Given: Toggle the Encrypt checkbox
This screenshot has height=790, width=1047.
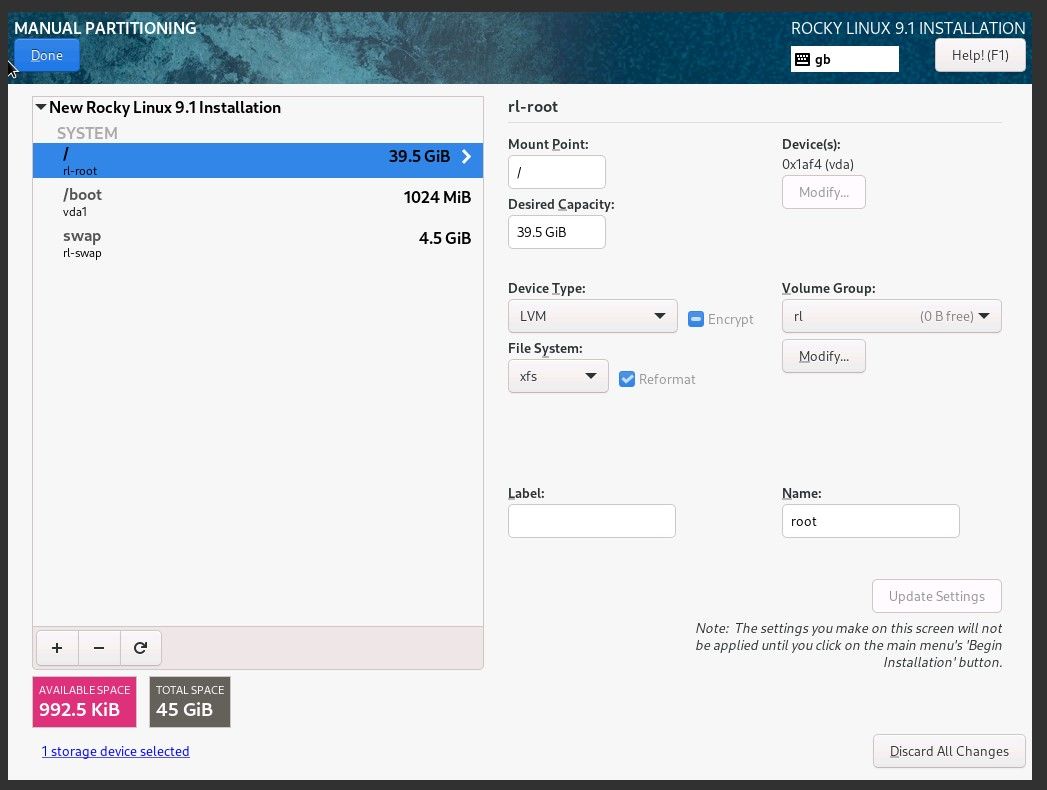Looking at the screenshot, I should (696, 319).
